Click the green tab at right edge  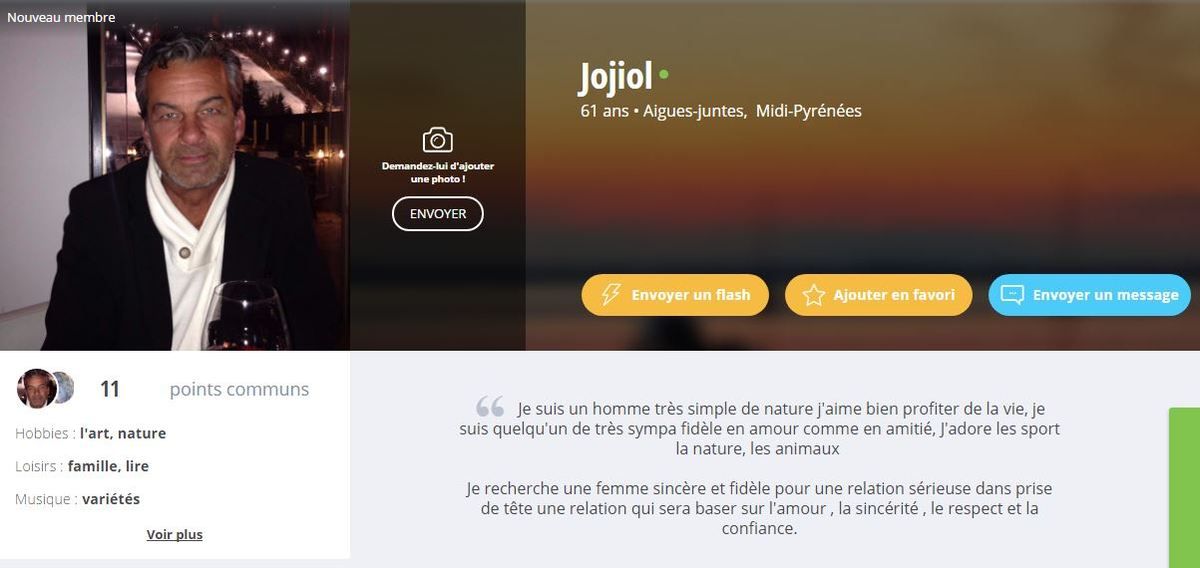tap(1184, 488)
